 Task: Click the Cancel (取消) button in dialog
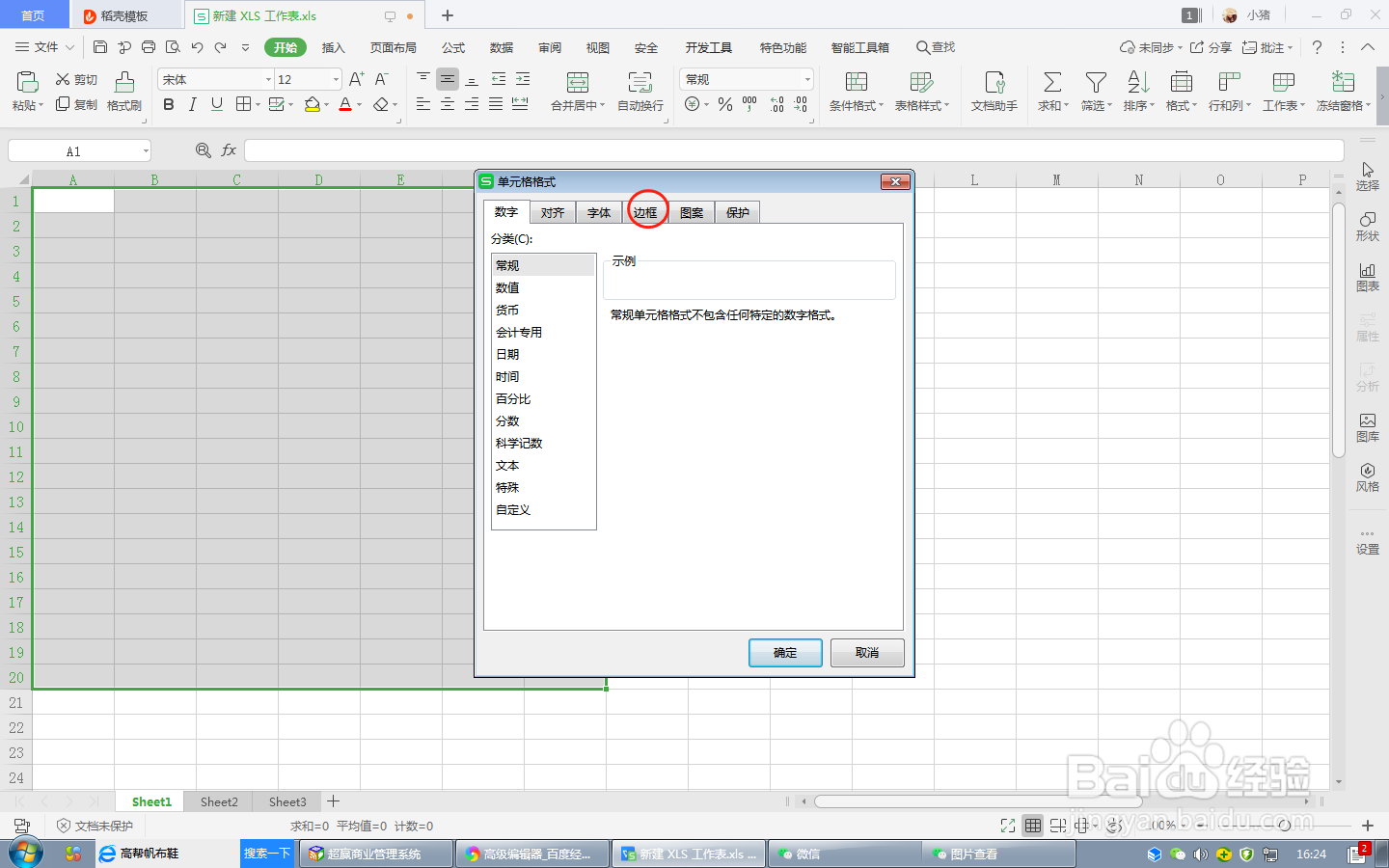867,652
